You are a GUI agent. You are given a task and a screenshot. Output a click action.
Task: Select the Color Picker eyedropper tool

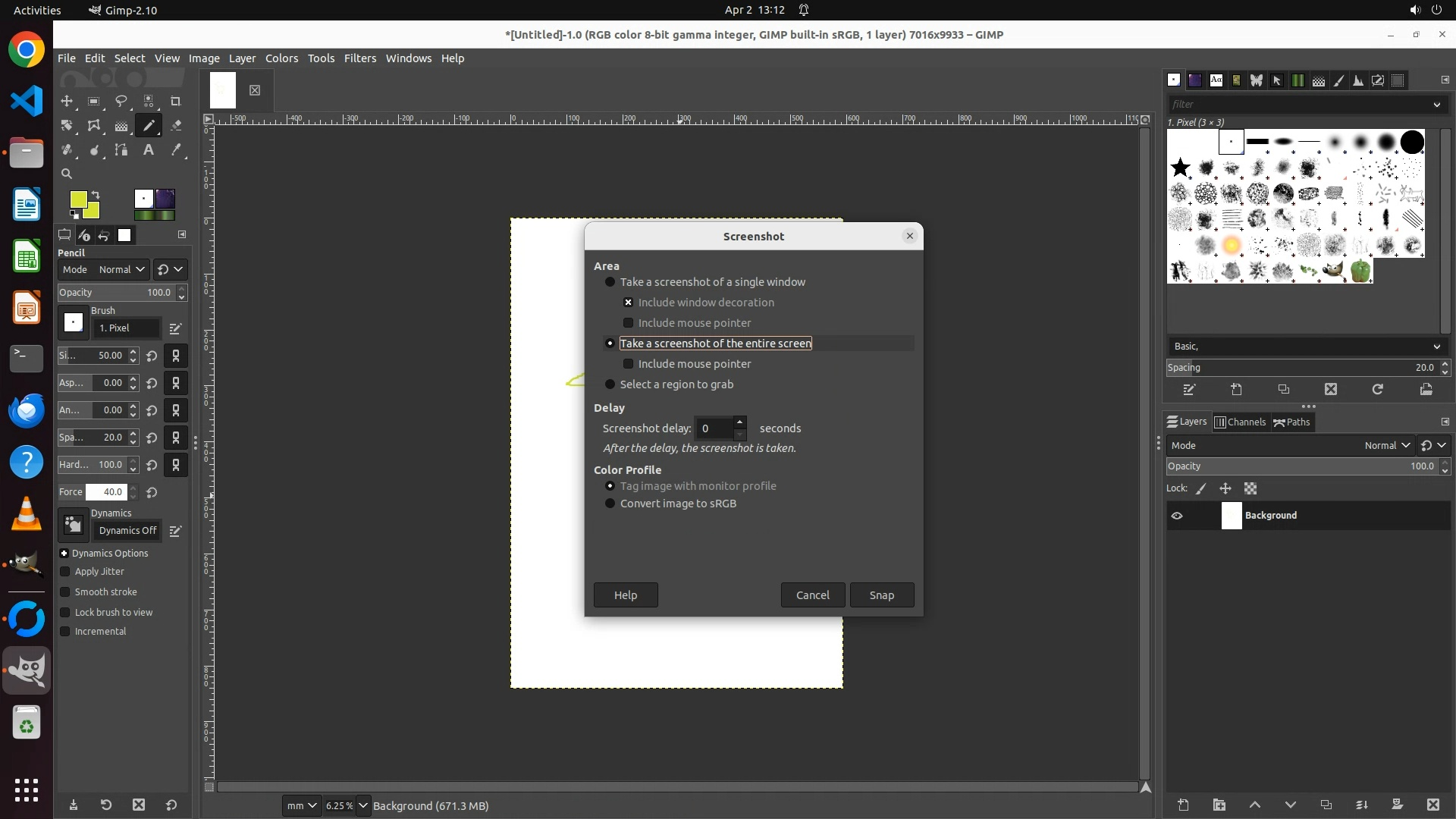coord(176,149)
